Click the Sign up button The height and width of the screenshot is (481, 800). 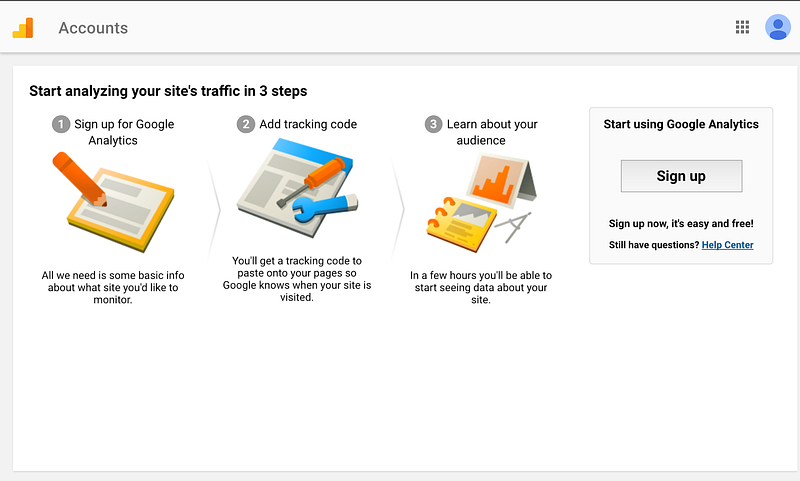681,176
